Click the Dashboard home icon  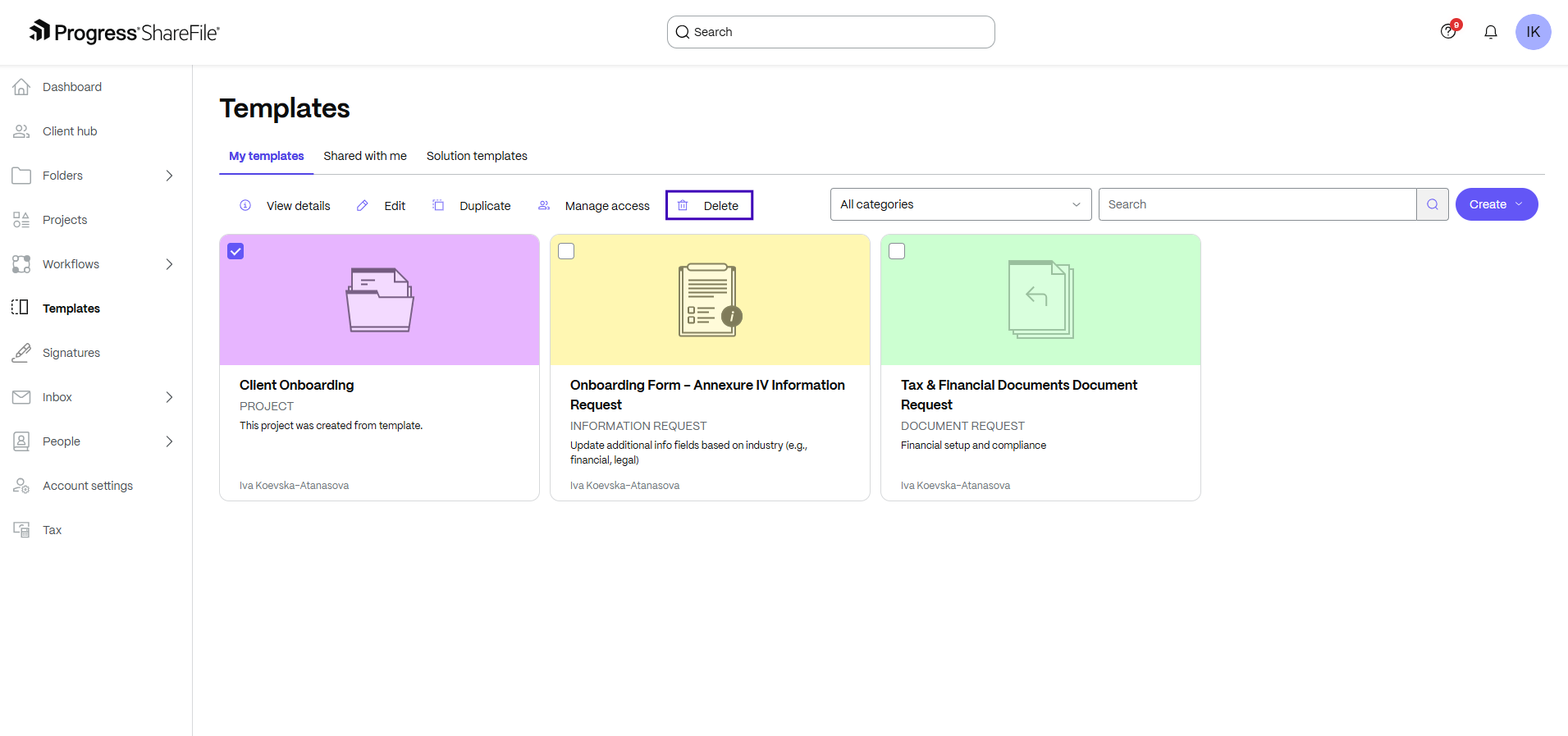click(x=21, y=87)
